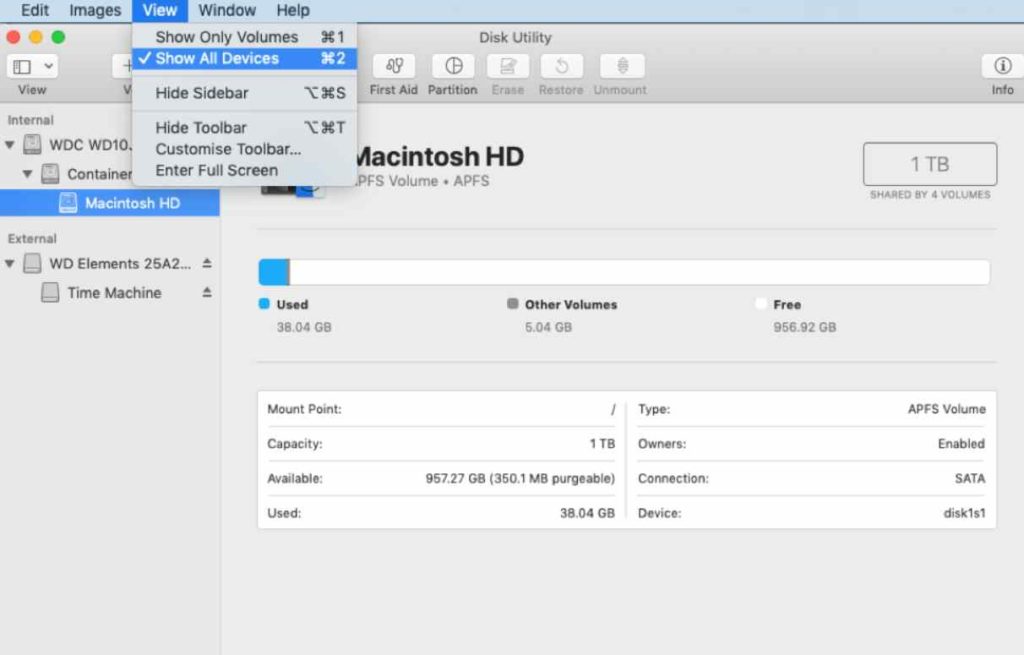Select the WD Elements 25A2 external drive icon
Viewport: 1024px width, 655px height.
tap(32, 263)
